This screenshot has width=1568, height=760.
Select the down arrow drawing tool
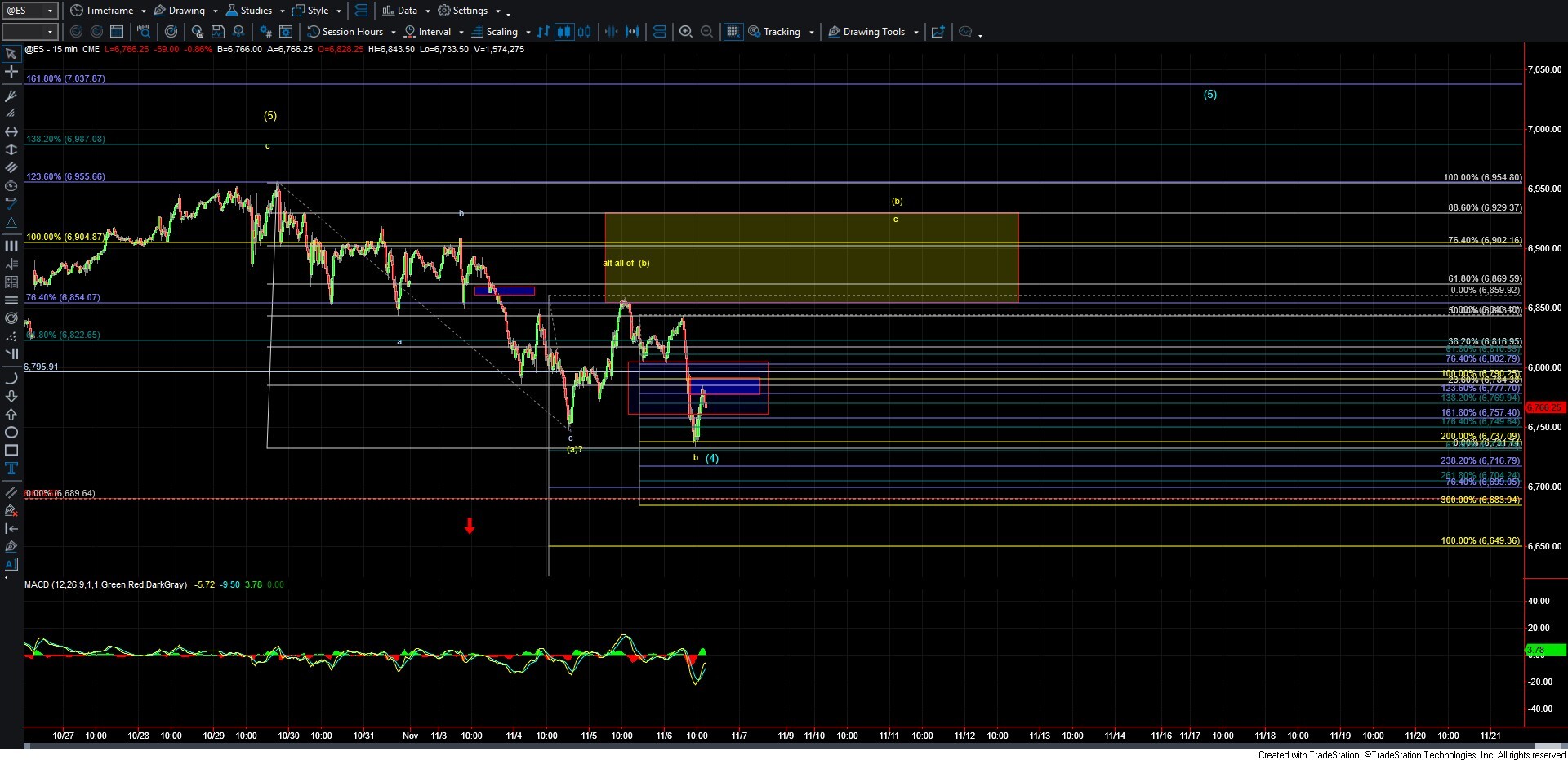11,397
